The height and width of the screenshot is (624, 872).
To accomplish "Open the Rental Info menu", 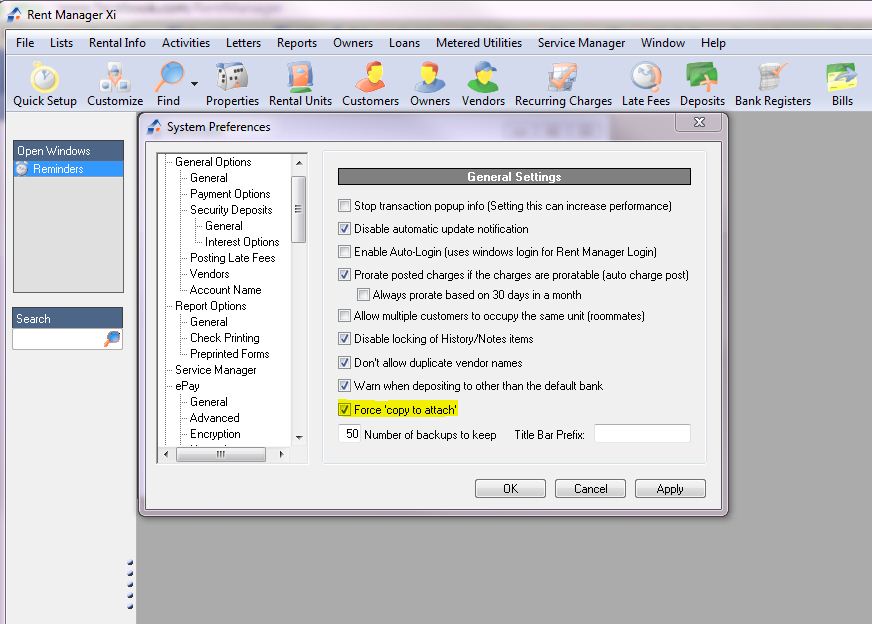I will (117, 43).
